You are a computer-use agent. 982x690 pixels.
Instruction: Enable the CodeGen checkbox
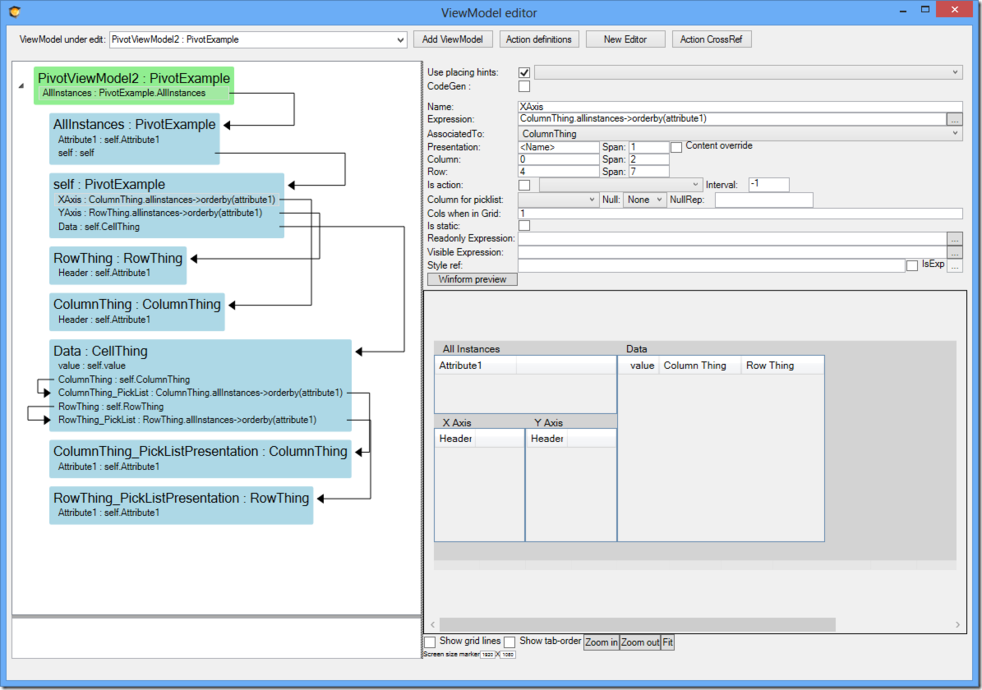point(522,86)
